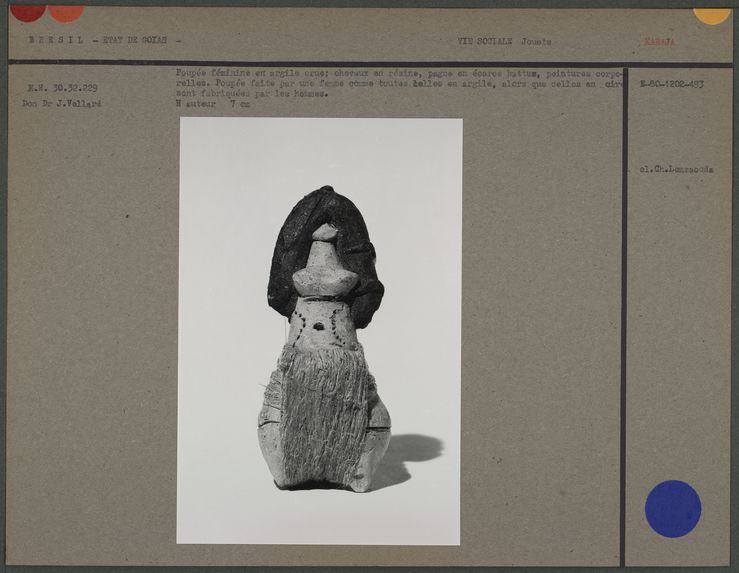Click the red 'KARAJA' label
The height and width of the screenshot is (573, 739).
point(661,42)
